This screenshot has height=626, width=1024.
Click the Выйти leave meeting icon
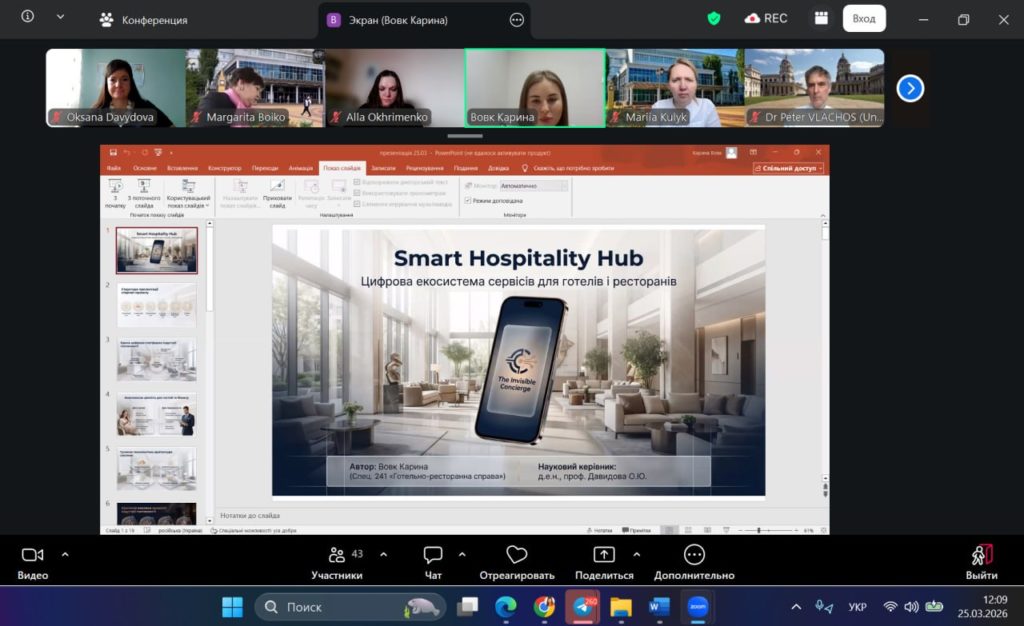pyautogui.click(x=981, y=555)
